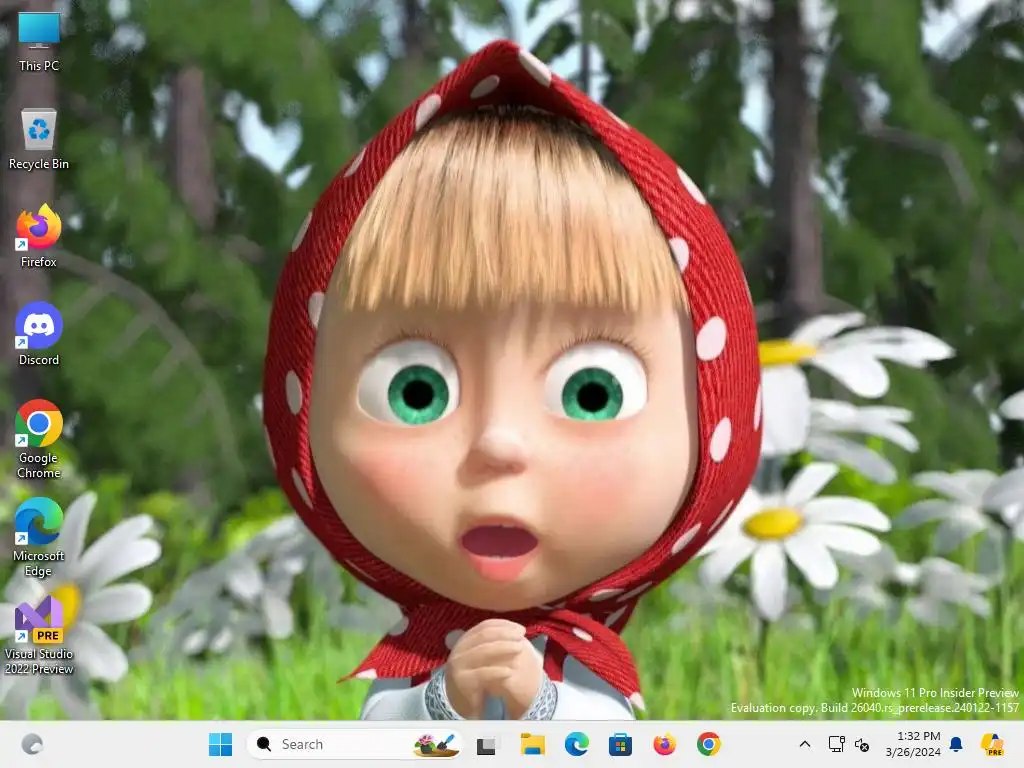Screen dimensions: 1024x768
Task: Open widgets button at taskbar left
Action: coord(32,744)
